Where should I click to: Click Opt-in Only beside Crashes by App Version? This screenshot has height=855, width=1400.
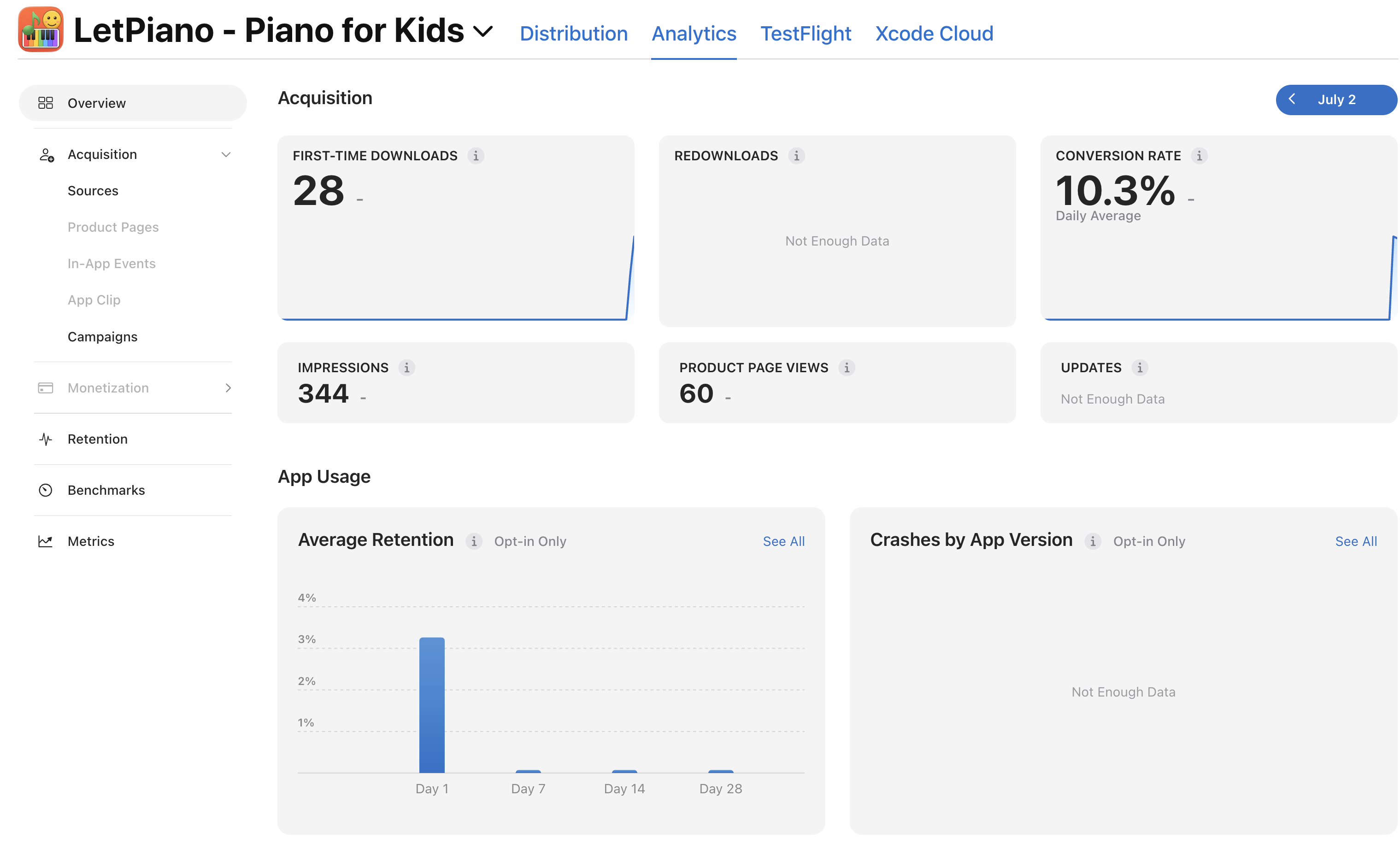[1149, 541]
